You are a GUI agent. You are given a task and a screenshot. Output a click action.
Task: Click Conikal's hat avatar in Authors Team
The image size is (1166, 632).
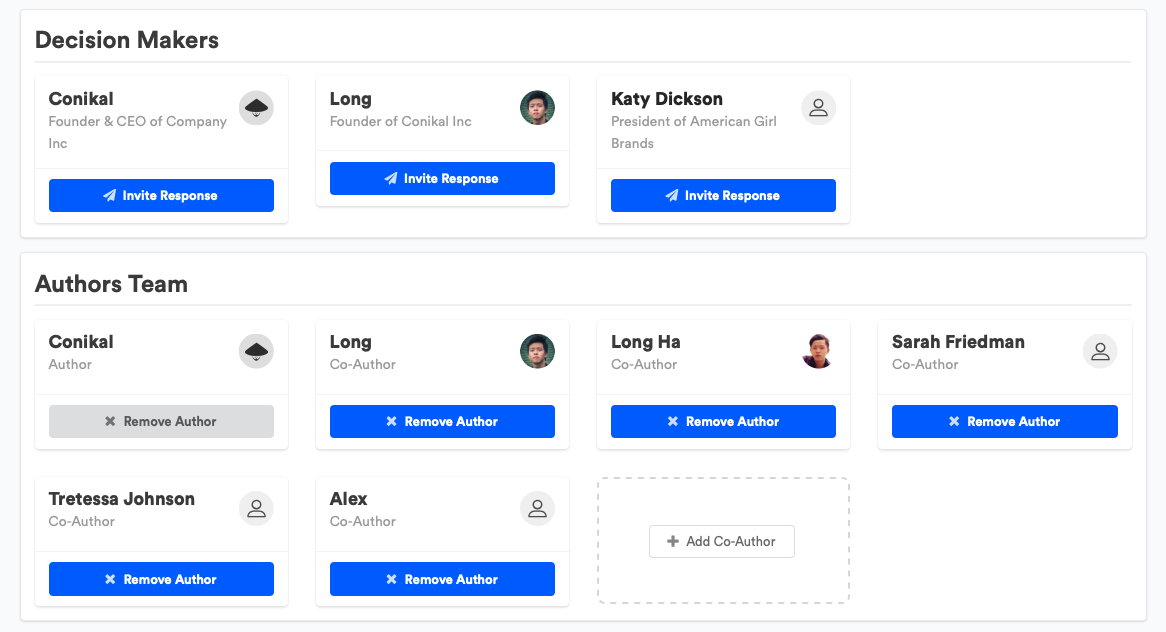coord(256,351)
